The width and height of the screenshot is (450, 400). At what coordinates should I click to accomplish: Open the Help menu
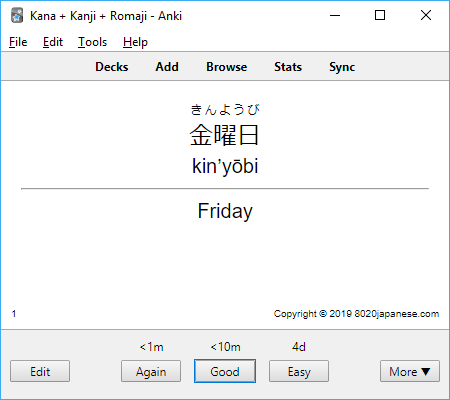pyautogui.click(x=135, y=42)
